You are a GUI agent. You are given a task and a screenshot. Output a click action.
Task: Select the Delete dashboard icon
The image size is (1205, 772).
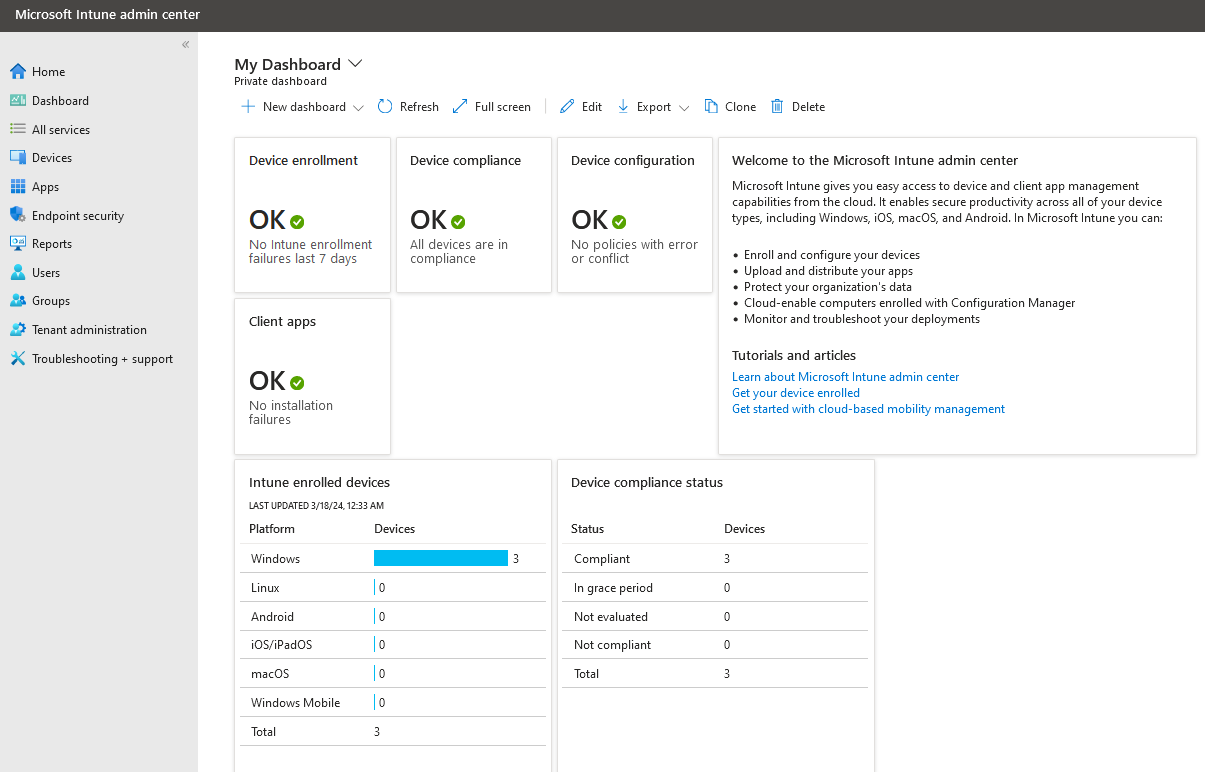coord(798,106)
